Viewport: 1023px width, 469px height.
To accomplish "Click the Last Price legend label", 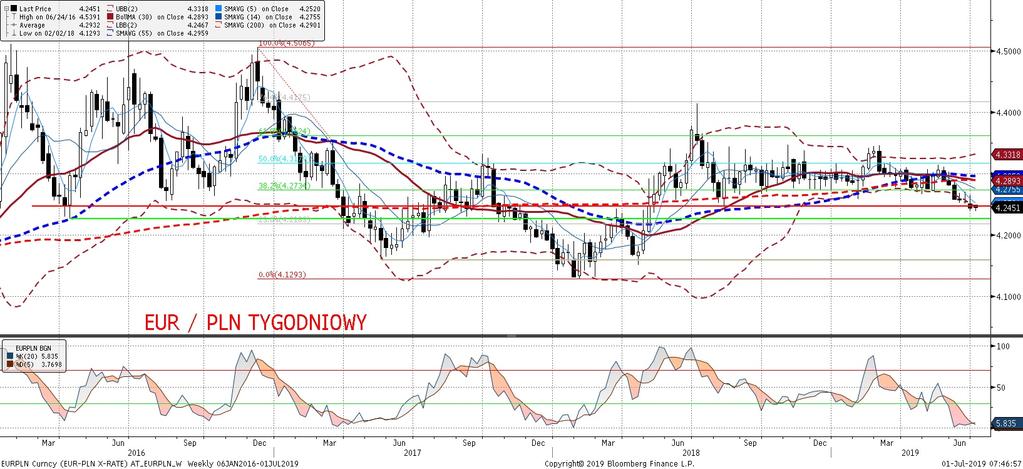I will (35, 8).
